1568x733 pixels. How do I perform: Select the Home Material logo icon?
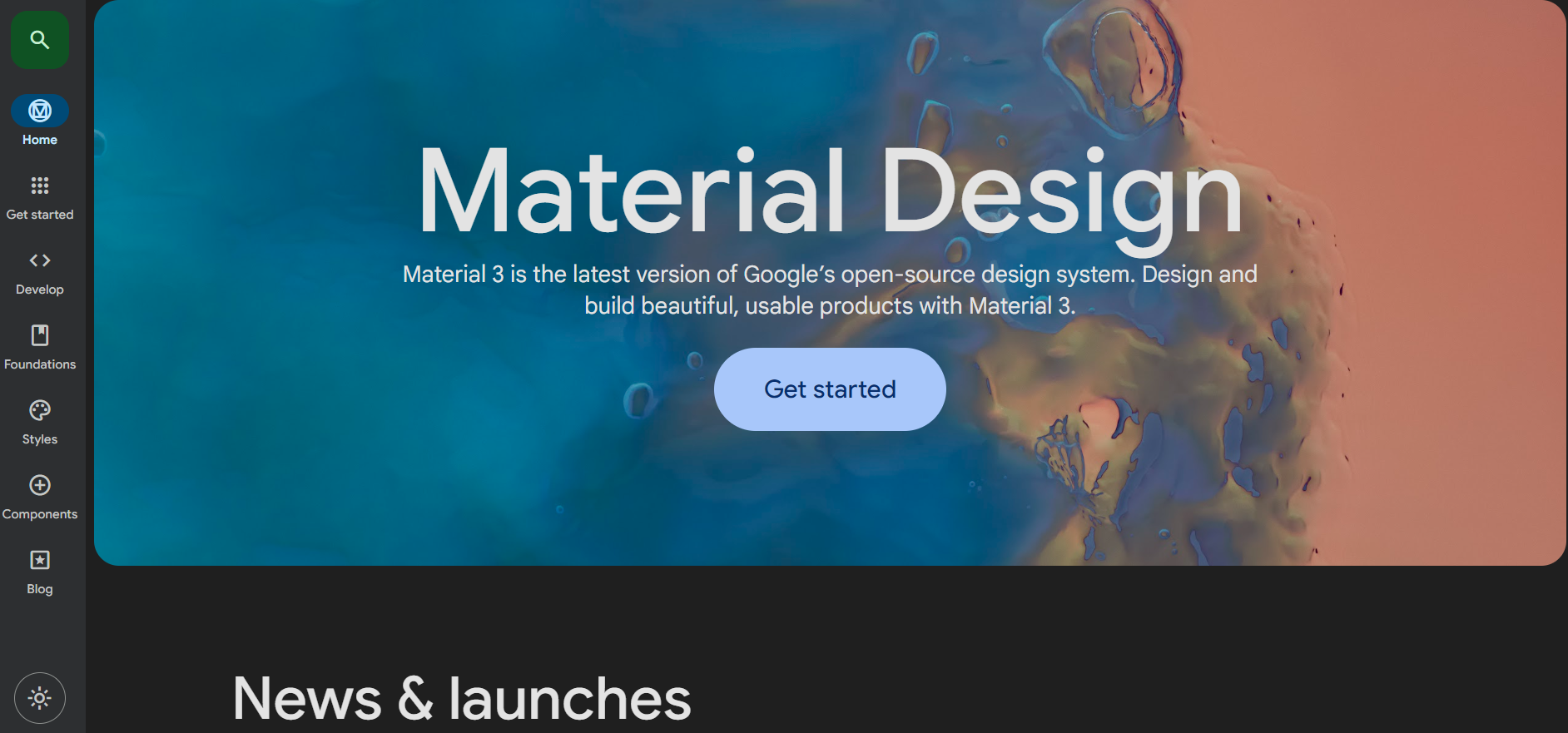point(40,111)
